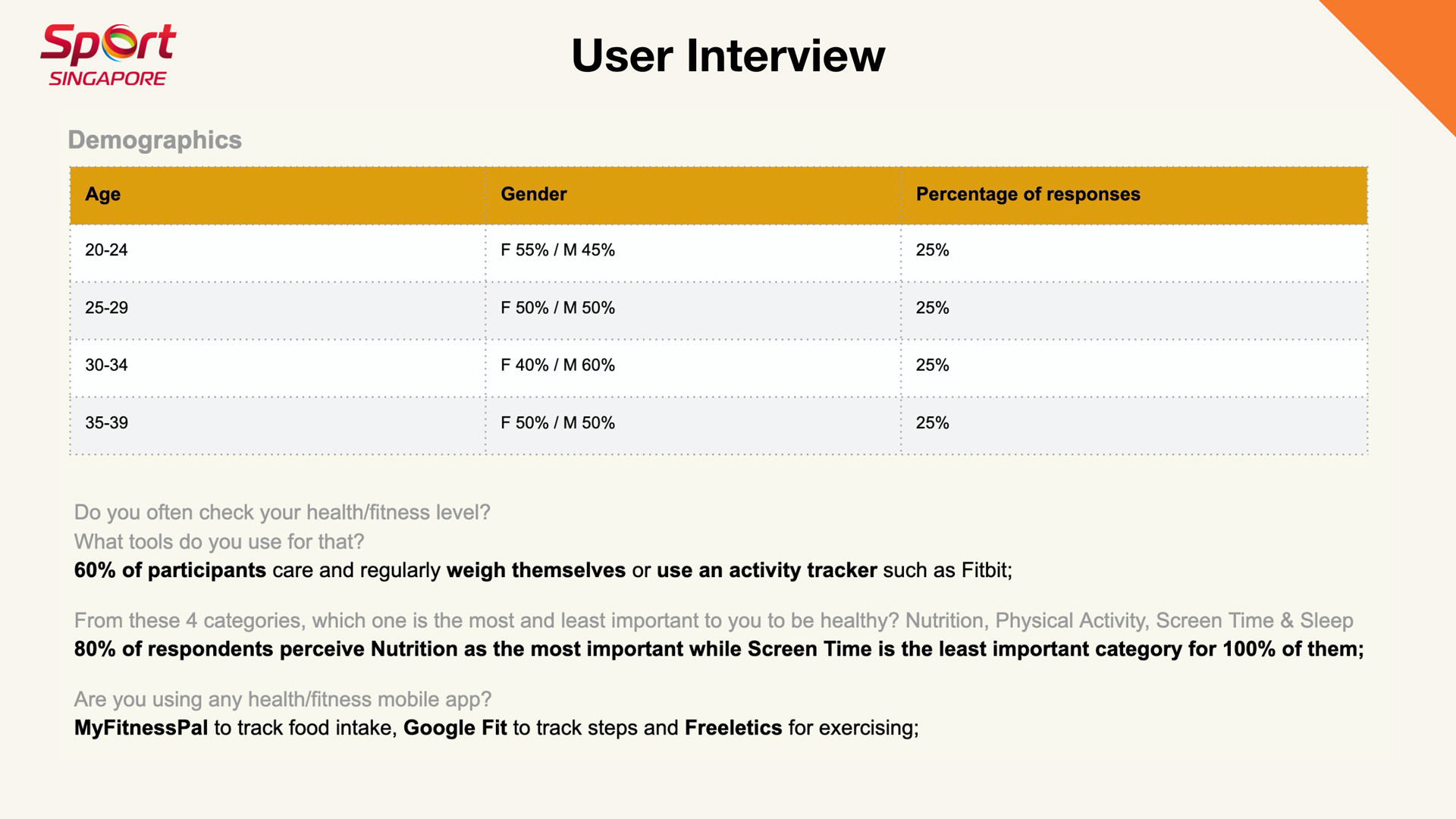The width and height of the screenshot is (1456, 819).
Task: Select the 35-39 age cell
Action: tap(106, 423)
